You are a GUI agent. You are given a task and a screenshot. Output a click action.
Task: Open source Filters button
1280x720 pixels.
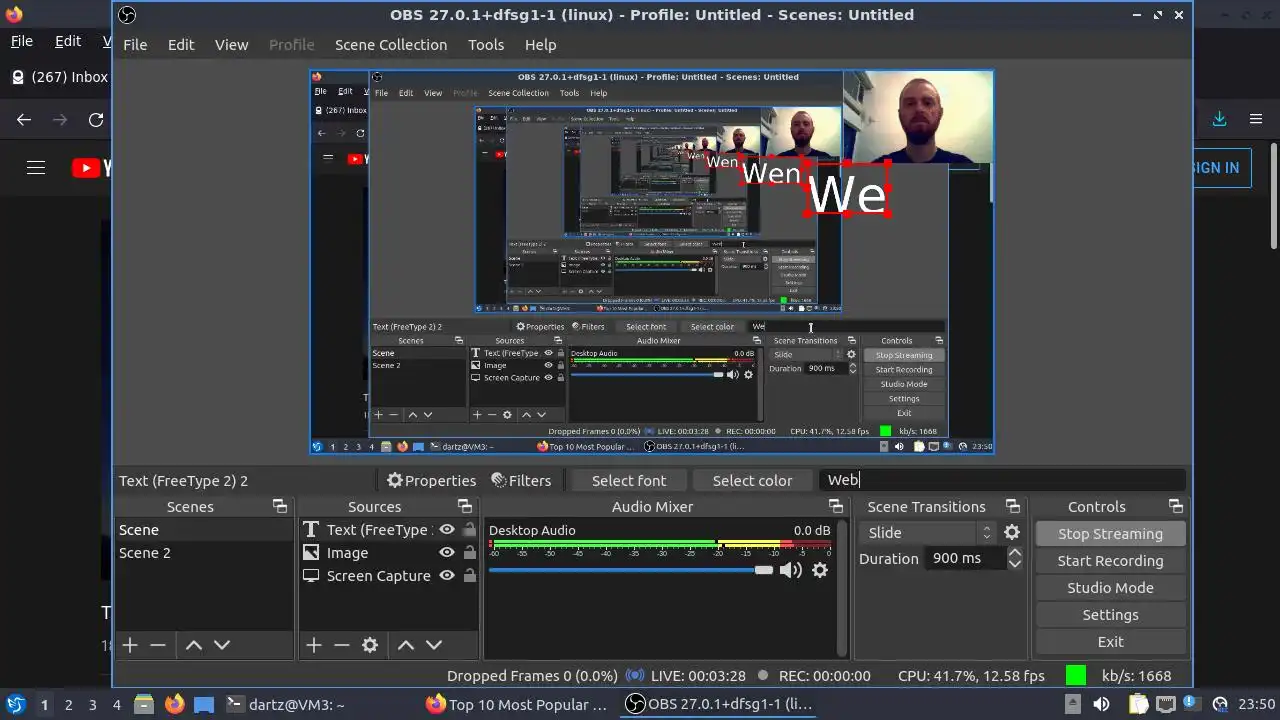click(x=521, y=481)
